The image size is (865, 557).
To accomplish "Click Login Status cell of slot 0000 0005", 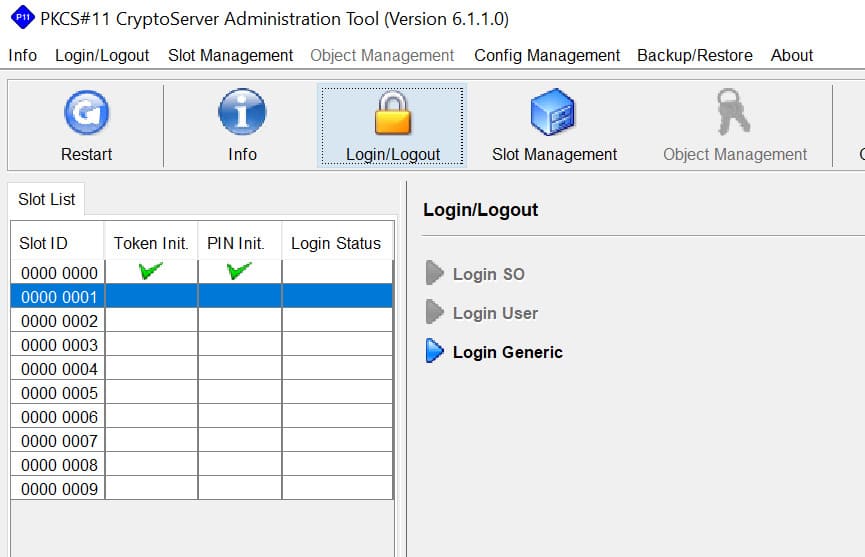I will coord(337,392).
